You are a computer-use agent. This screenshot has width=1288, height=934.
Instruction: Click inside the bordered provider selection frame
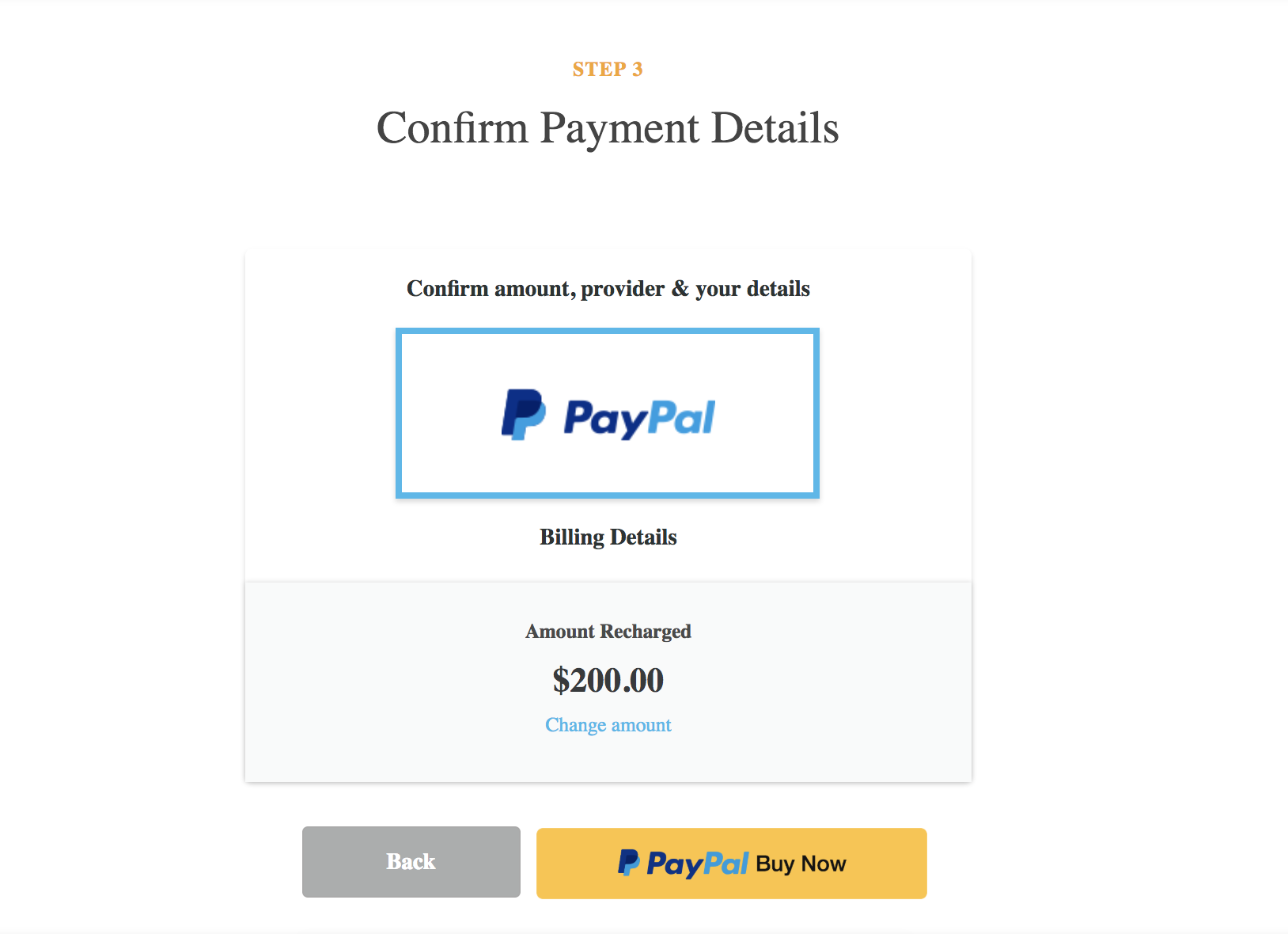[x=608, y=413]
